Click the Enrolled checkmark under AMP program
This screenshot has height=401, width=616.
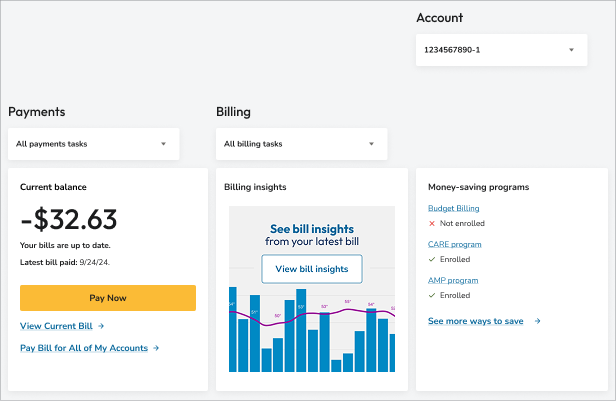[432, 296]
